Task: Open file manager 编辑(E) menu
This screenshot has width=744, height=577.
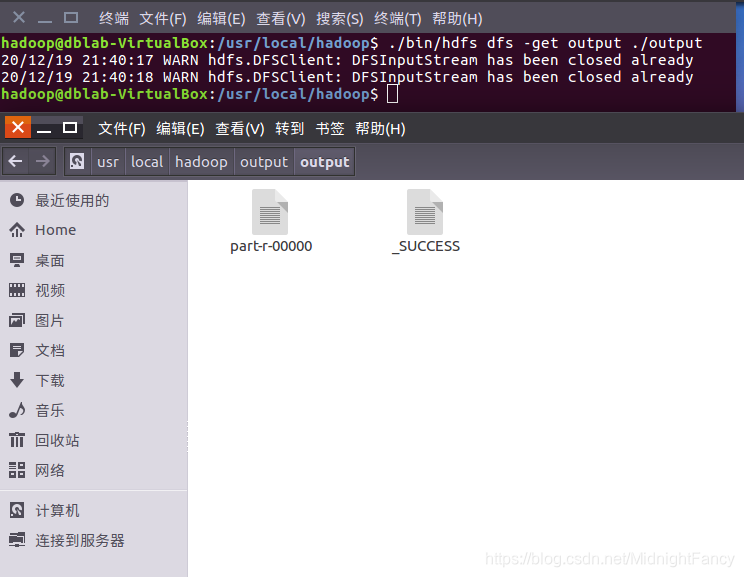Action: 180,129
